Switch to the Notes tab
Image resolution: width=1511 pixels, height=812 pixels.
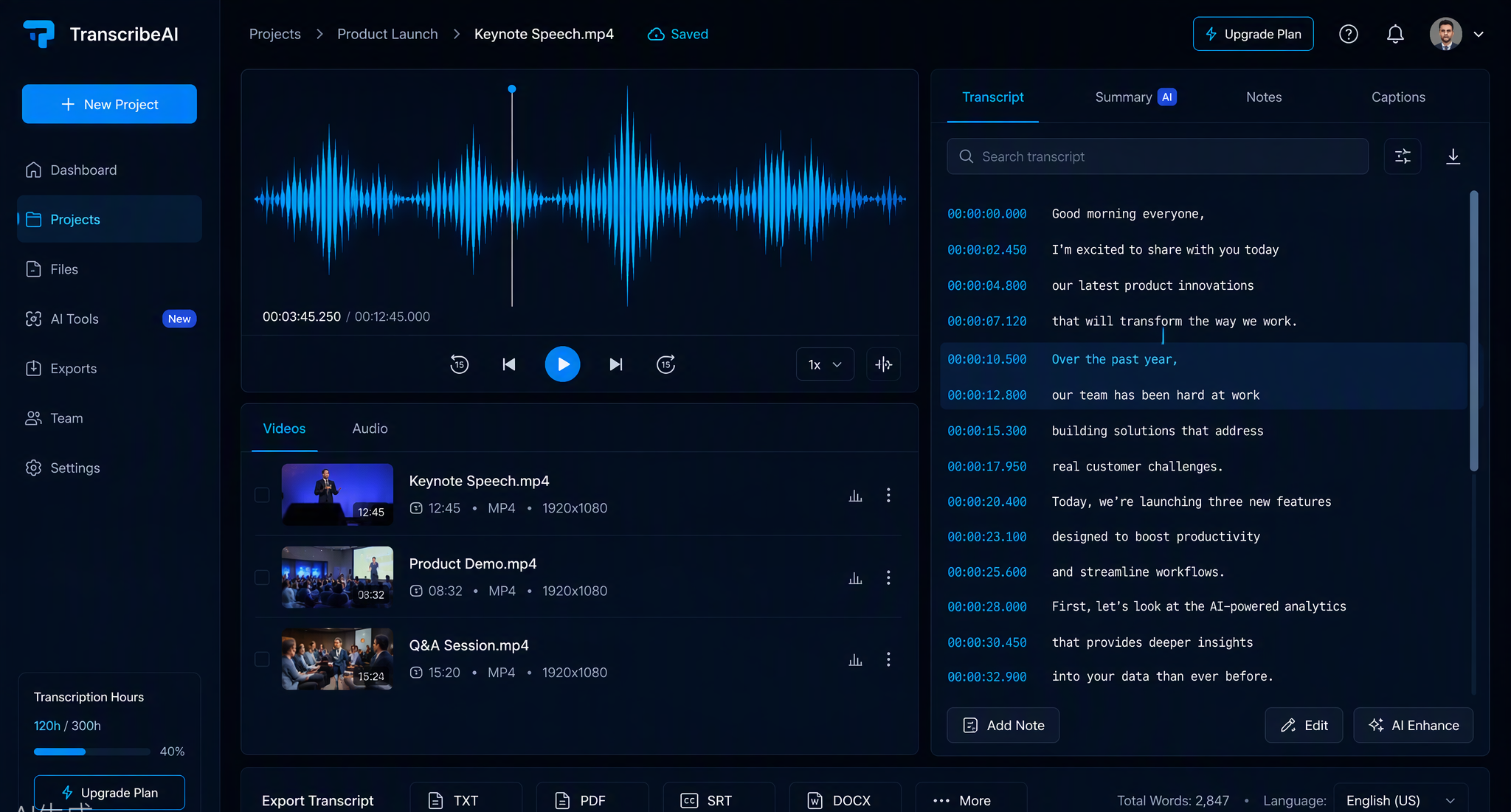tap(1264, 97)
